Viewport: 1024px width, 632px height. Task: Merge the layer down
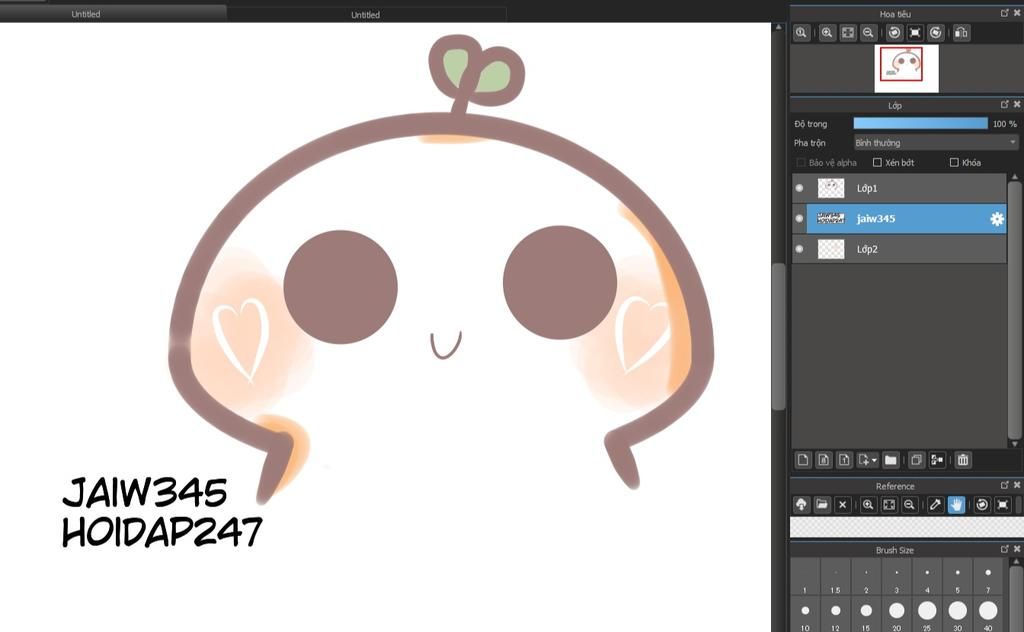(937, 460)
